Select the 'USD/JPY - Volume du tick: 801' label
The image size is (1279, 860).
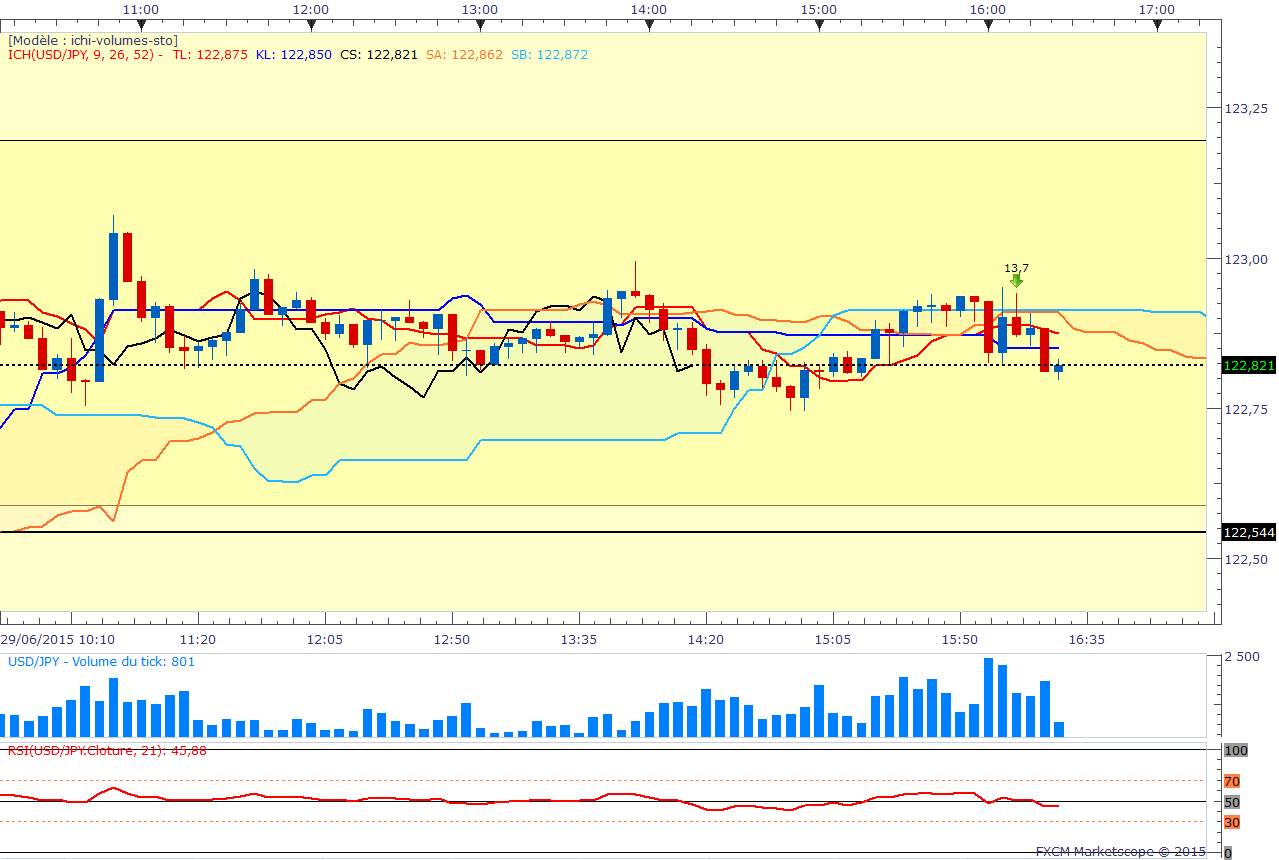(102, 661)
